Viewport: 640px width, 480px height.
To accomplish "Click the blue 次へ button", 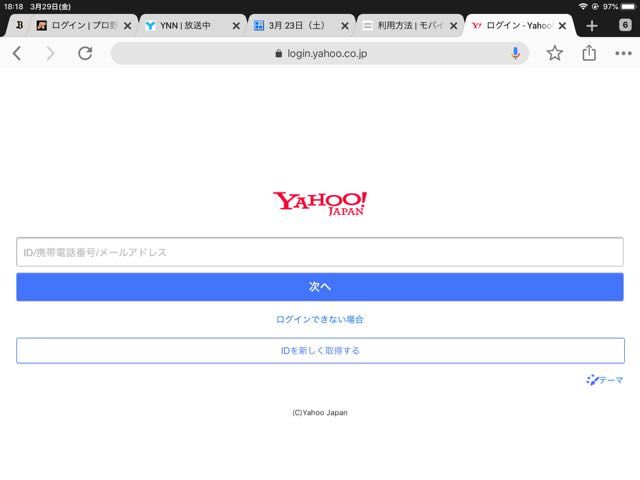I will [x=320, y=287].
